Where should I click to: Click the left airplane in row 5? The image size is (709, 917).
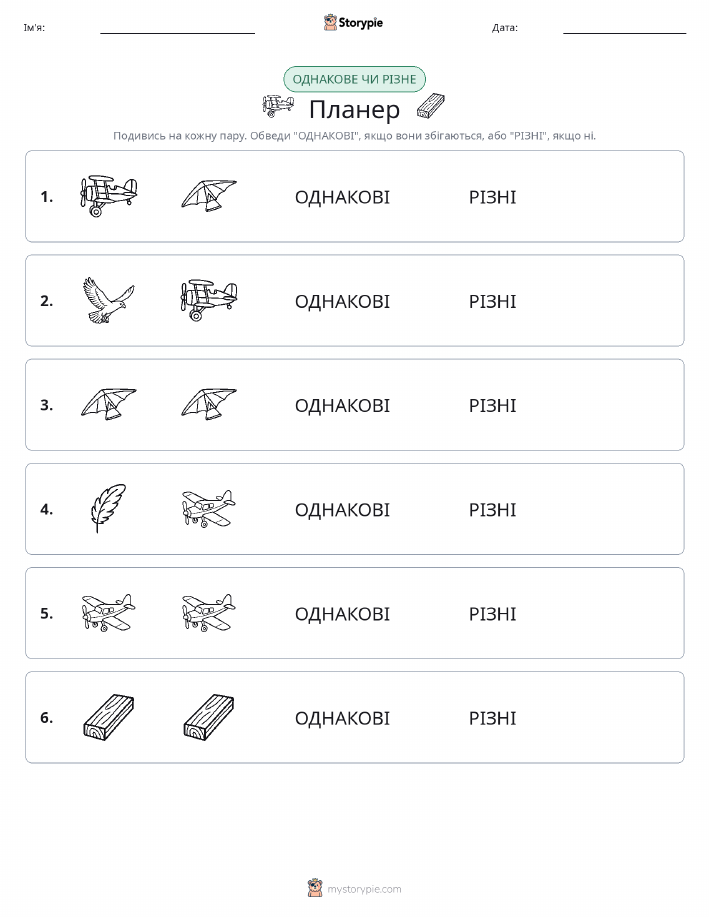(108, 613)
